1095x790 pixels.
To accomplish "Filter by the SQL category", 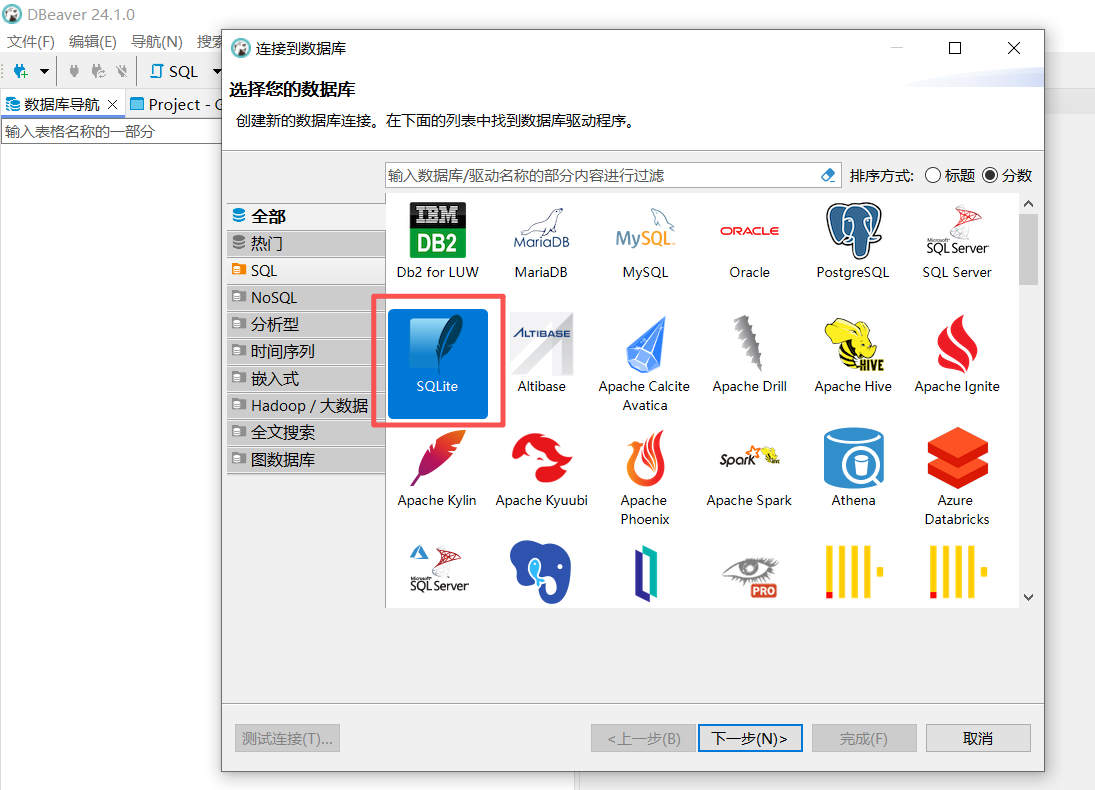I will 306,270.
